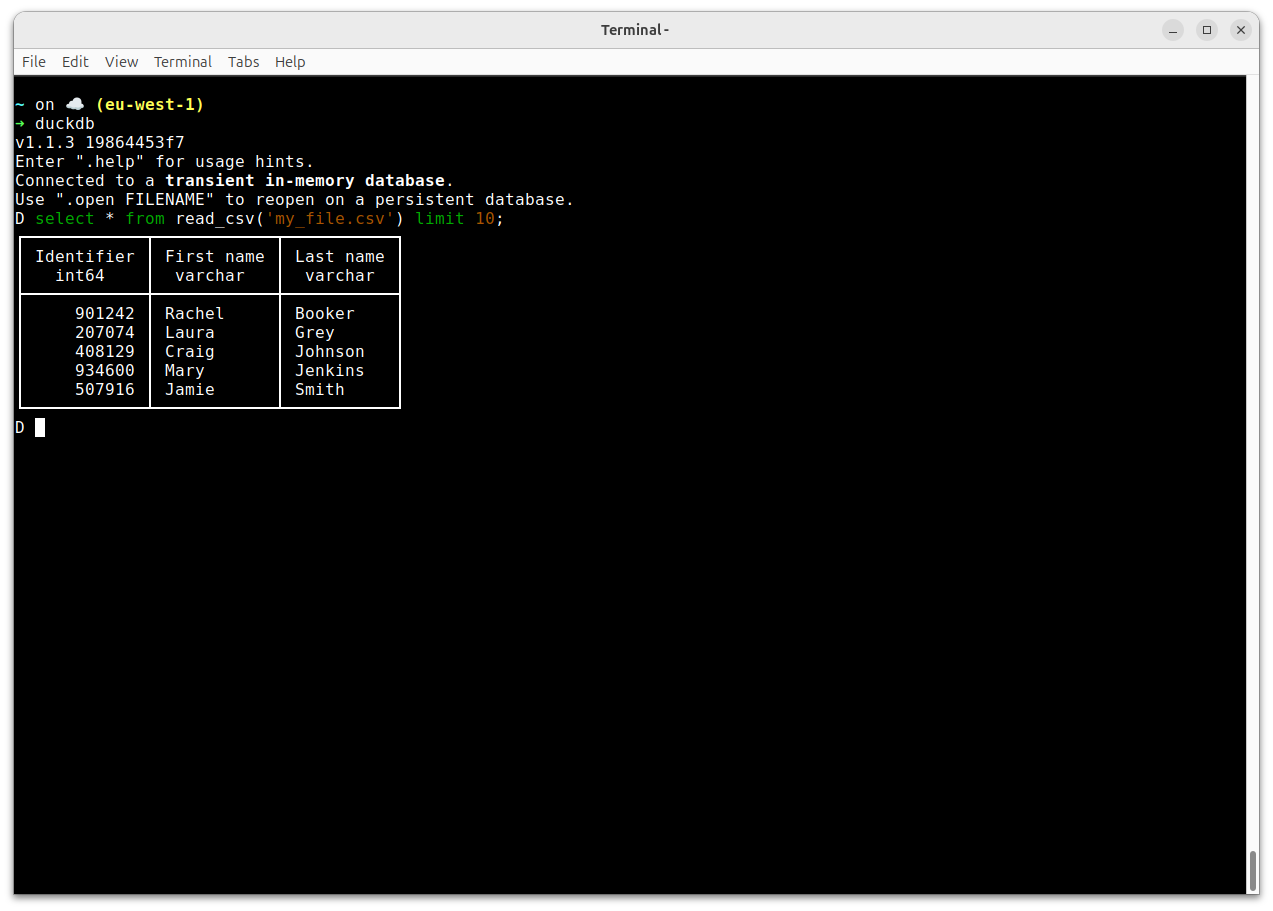Open the Tabs menu
This screenshot has height=911, width=1273.
[x=243, y=62]
